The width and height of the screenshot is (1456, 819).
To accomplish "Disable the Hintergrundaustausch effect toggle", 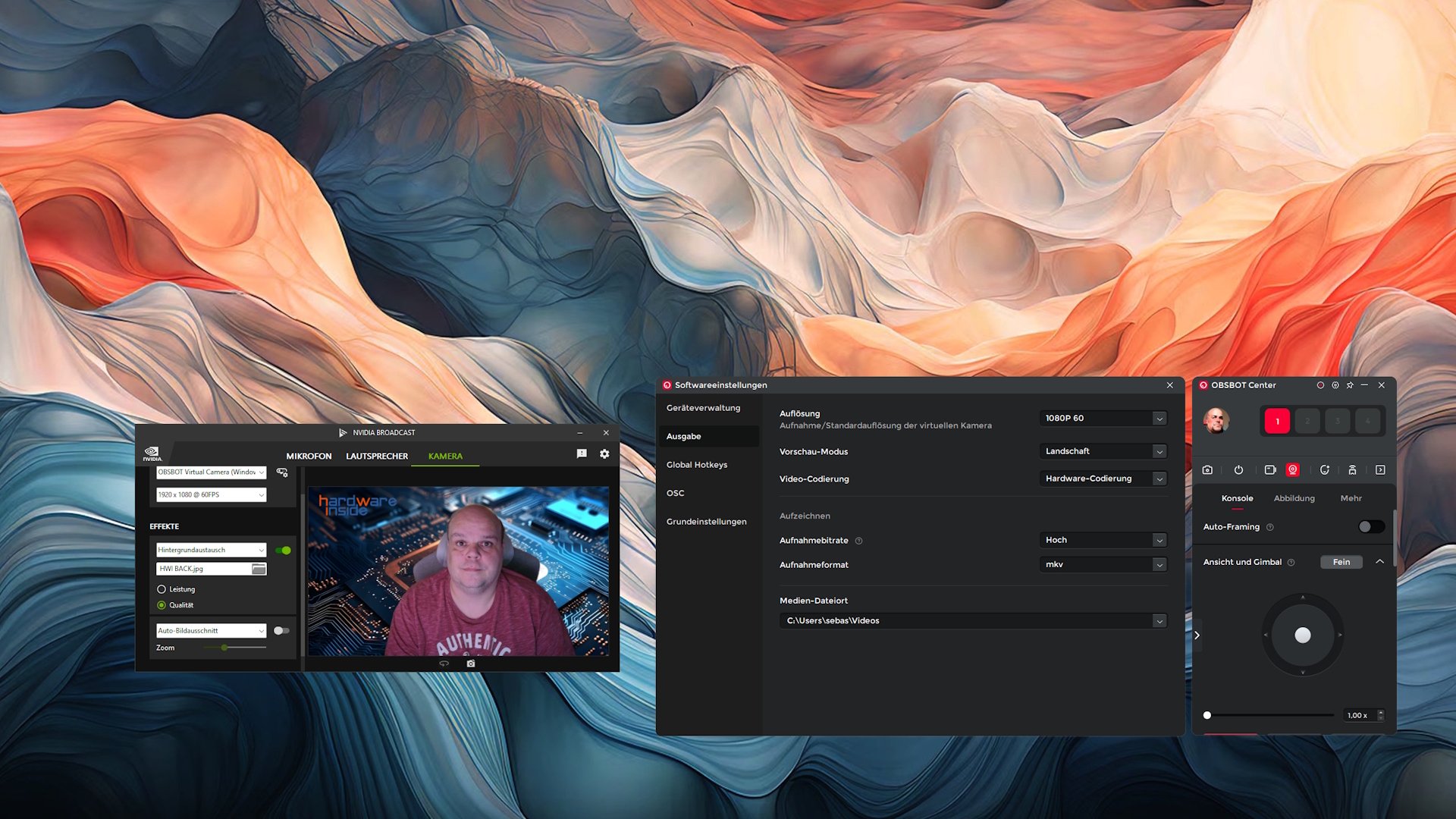I will pyautogui.click(x=283, y=551).
